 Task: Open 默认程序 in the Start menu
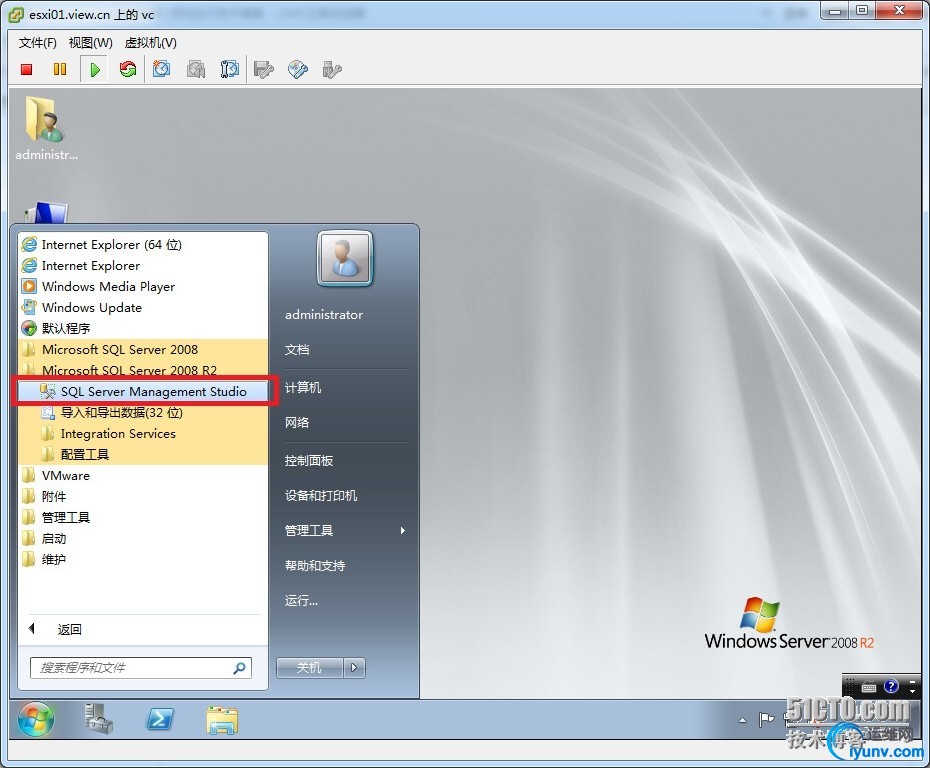click(143, 329)
